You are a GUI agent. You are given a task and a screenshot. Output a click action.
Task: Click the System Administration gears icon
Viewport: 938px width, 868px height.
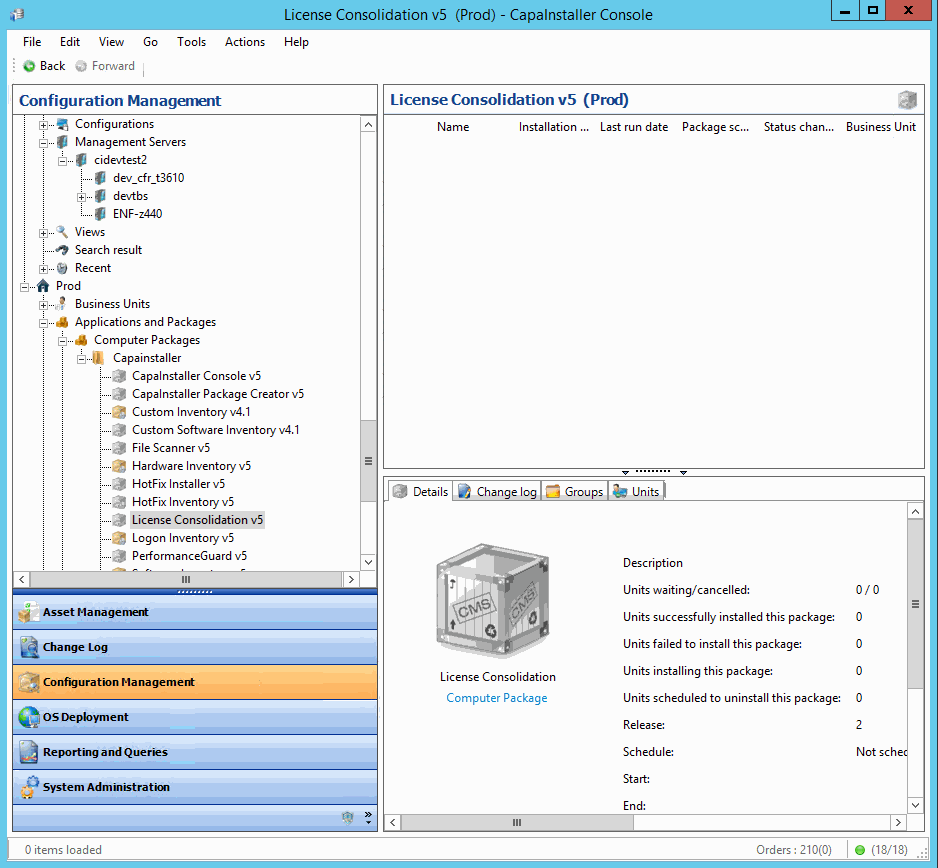tap(28, 787)
